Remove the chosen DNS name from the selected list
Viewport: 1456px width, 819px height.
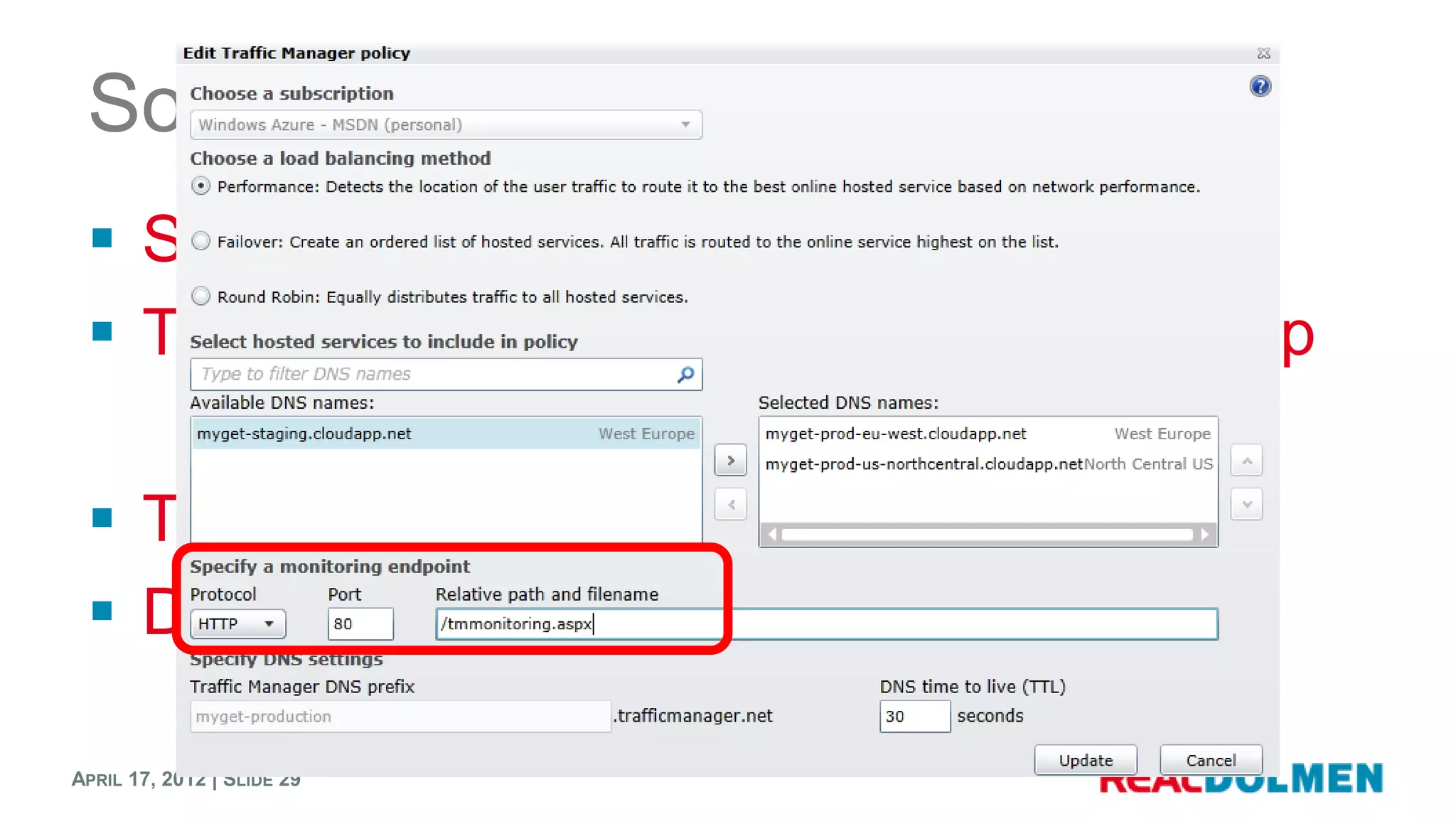pyautogui.click(x=730, y=505)
